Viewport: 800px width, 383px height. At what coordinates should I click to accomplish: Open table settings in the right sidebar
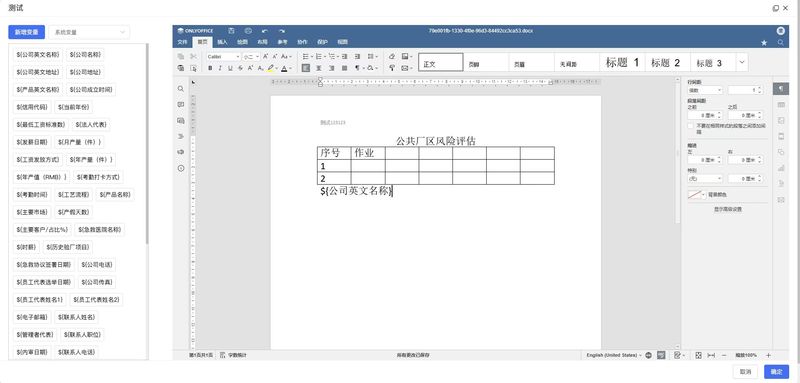(781, 105)
